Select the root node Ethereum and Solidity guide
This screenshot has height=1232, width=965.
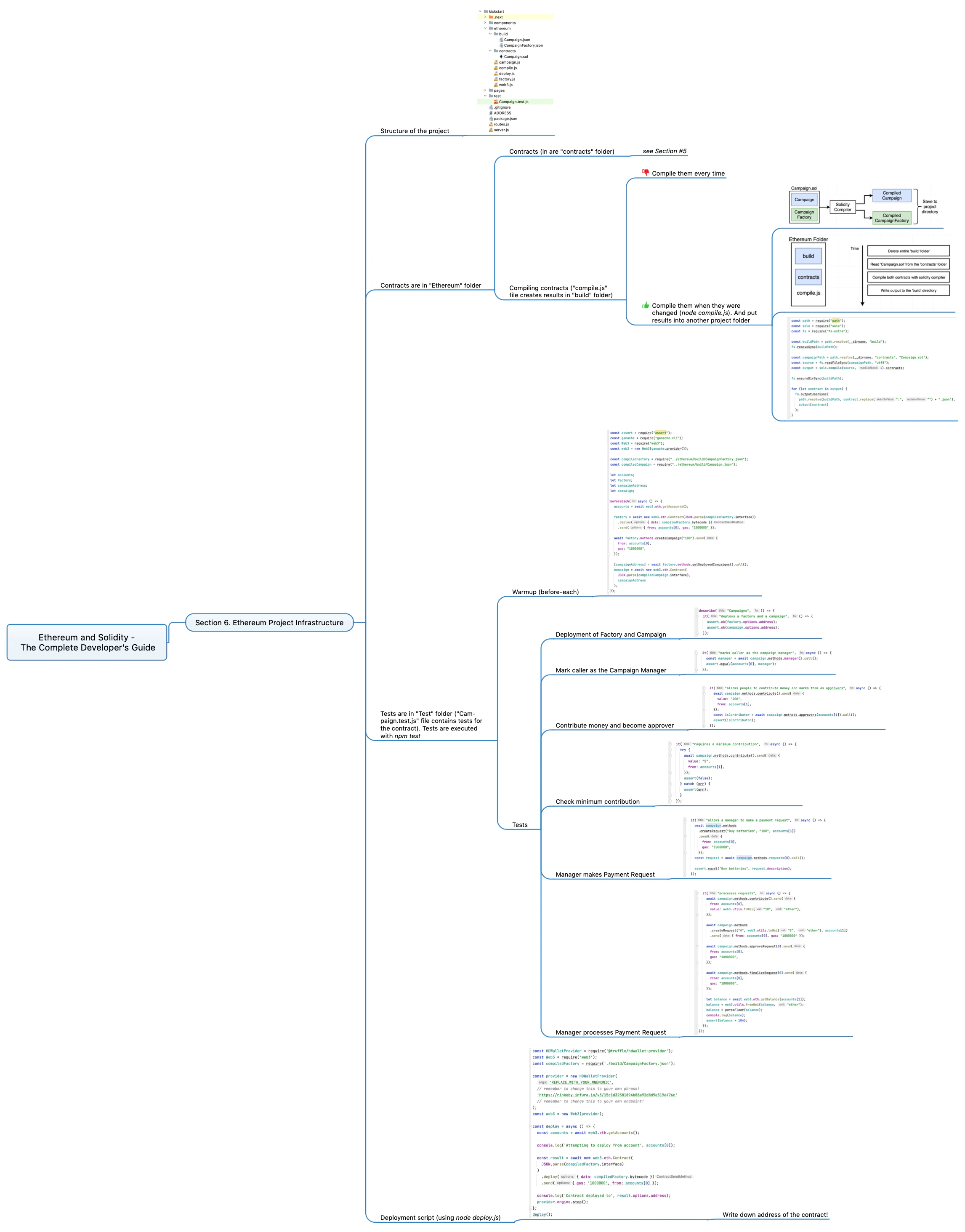[87, 642]
